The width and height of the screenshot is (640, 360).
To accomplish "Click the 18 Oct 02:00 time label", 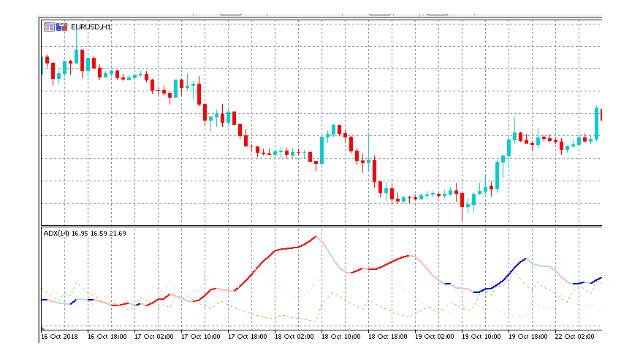I will (294, 337).
